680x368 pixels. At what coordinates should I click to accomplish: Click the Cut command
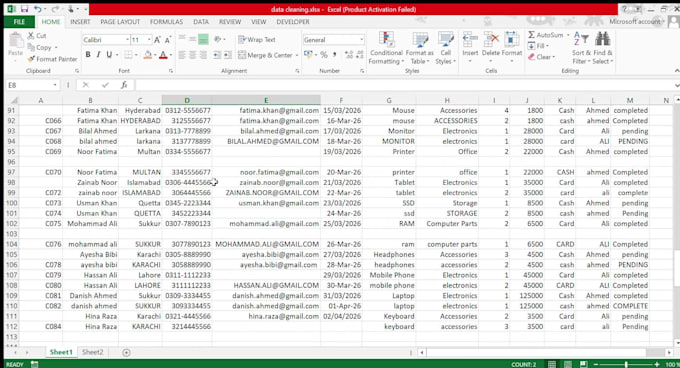tap(37, 36)
